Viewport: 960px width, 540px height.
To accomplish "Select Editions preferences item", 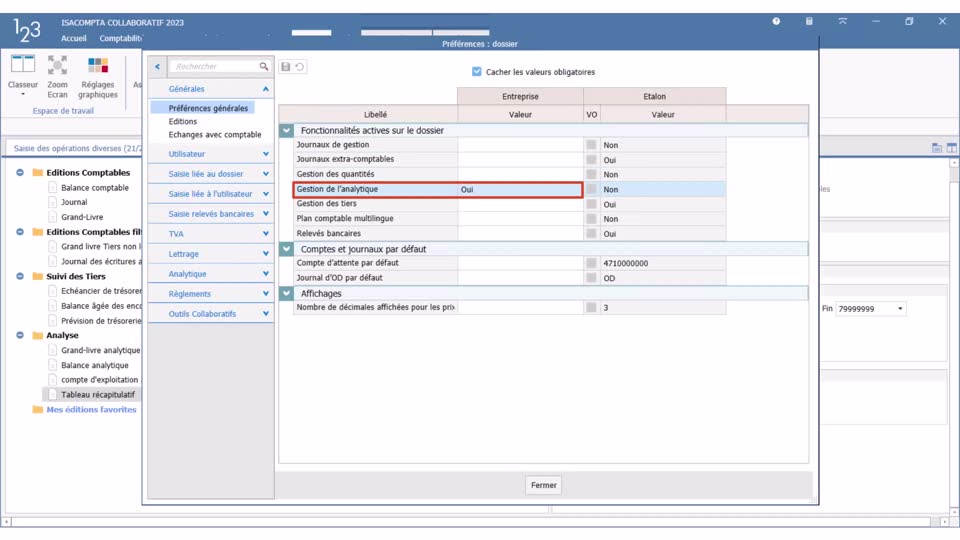I will 182,122.
